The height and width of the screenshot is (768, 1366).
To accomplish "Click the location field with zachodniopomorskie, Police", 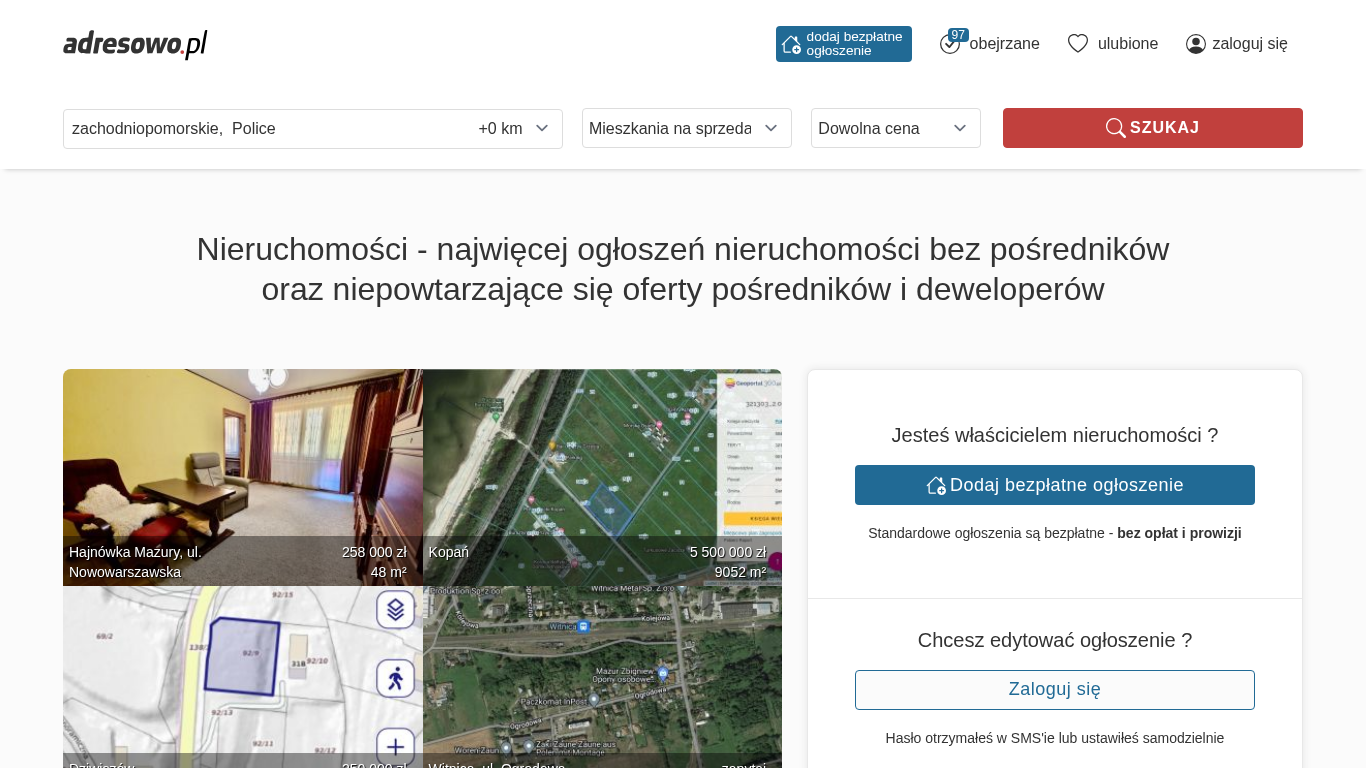I will 260,129.
